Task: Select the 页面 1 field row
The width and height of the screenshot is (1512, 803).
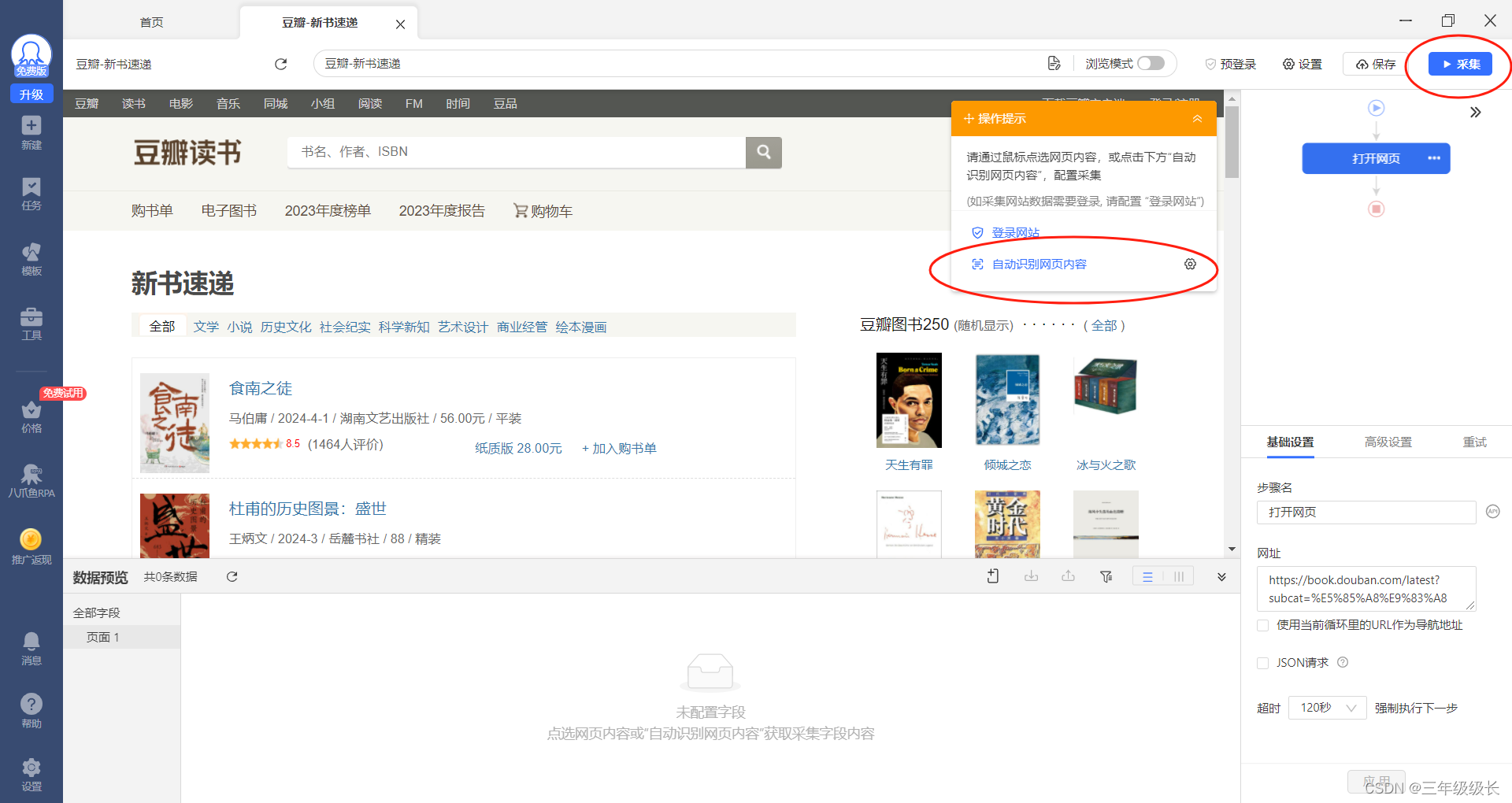Action: (x=122, y=637)
